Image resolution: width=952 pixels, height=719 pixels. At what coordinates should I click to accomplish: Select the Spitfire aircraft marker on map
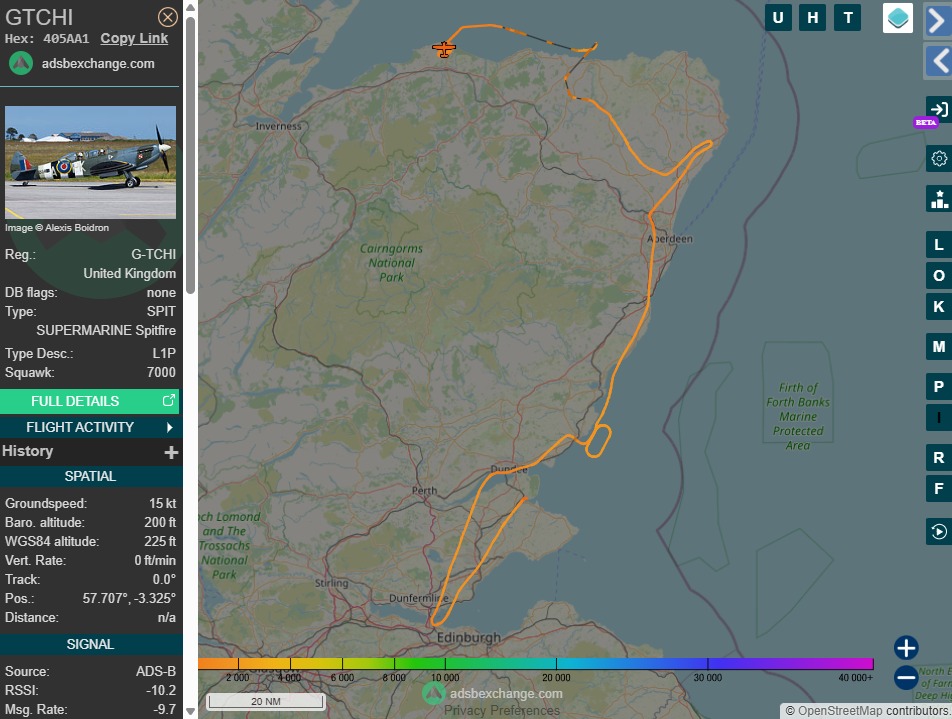(x=444, y=49)
